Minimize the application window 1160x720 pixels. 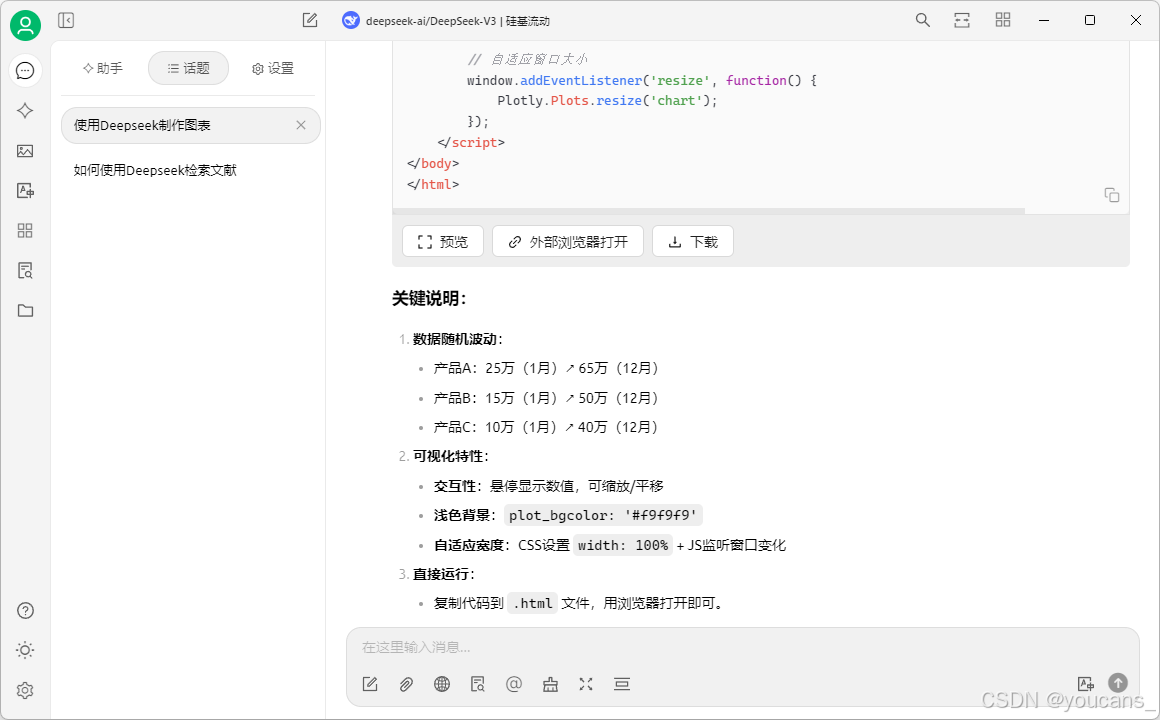click(x=1044, y=20)
